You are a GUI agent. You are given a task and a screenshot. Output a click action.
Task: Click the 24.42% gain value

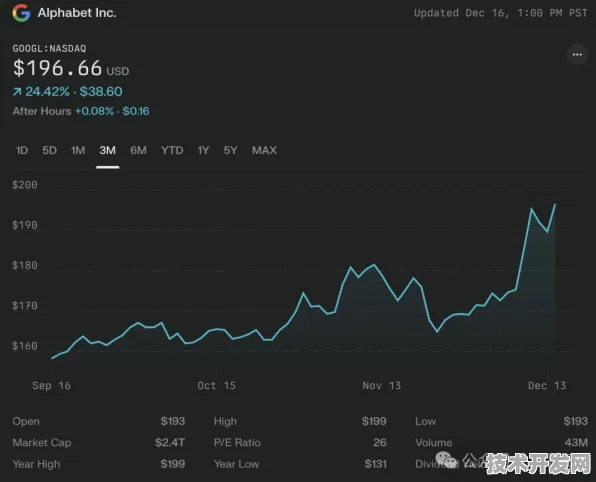(x=48, y=92)
